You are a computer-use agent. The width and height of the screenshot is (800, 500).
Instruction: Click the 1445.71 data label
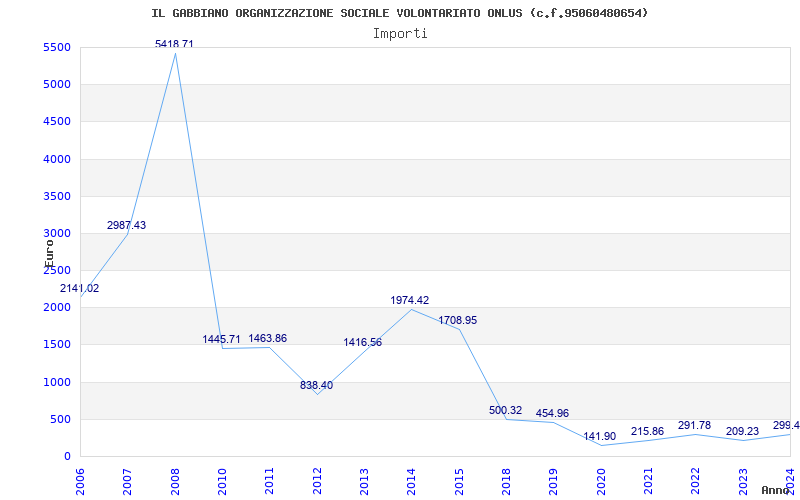tap(221, 339)
